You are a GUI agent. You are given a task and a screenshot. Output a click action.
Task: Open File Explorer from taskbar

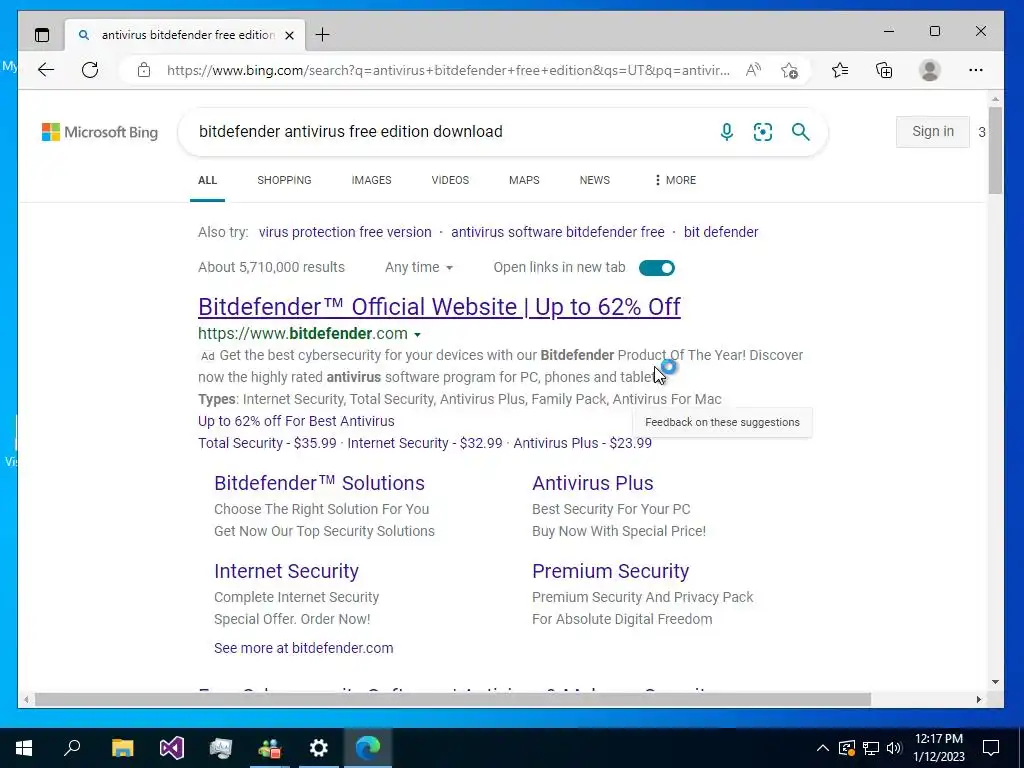coord(122,748)
